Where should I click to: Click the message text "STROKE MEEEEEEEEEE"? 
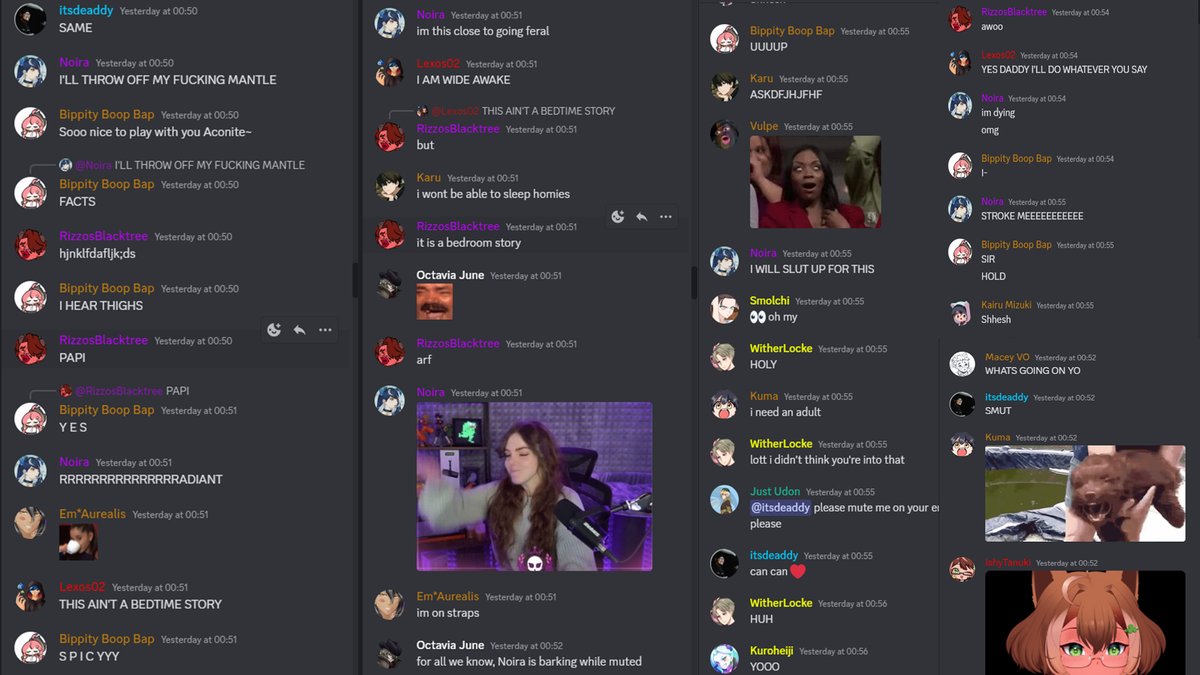1032,216
